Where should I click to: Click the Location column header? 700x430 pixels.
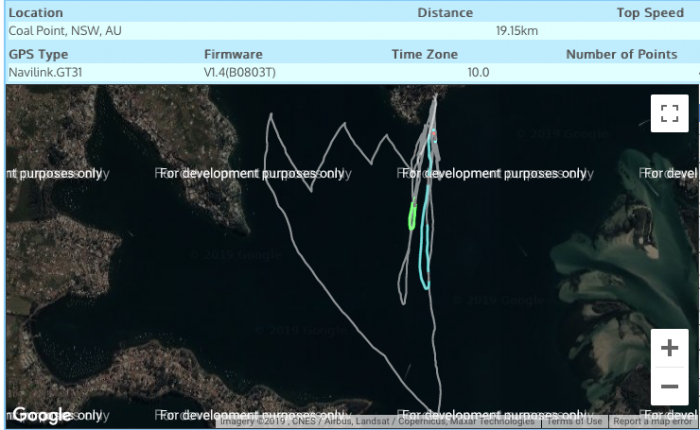(x=36, y=13)
